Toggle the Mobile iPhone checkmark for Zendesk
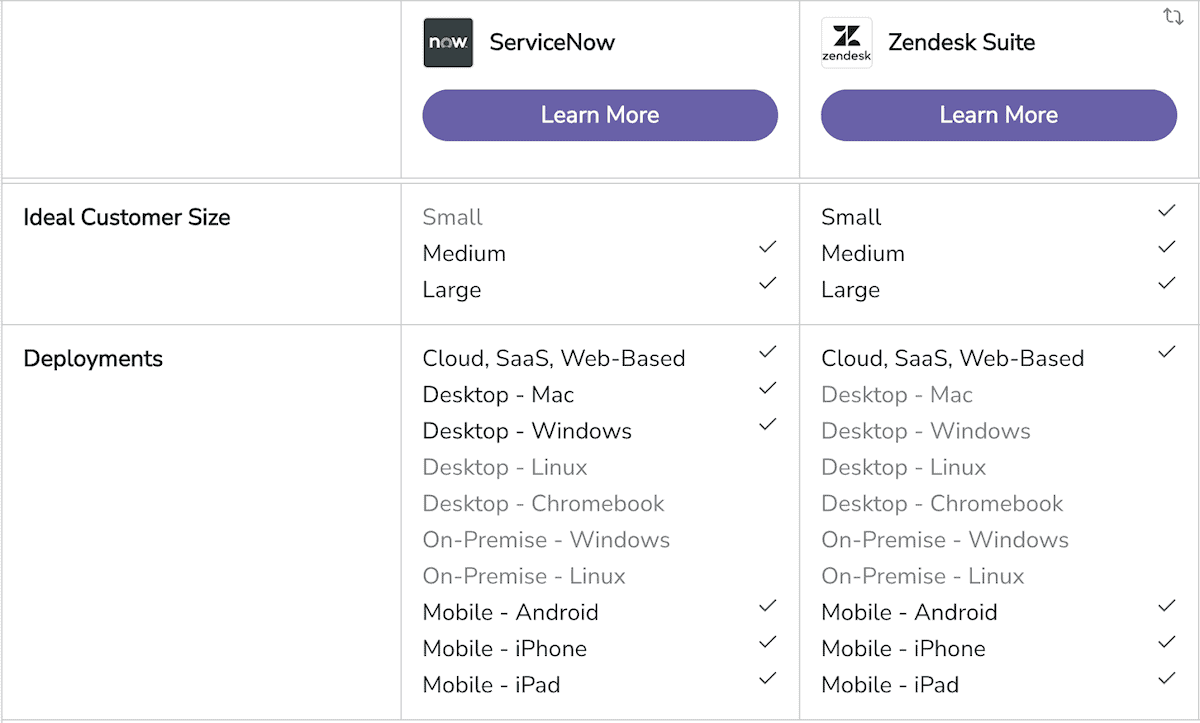 click(1167, 641)
